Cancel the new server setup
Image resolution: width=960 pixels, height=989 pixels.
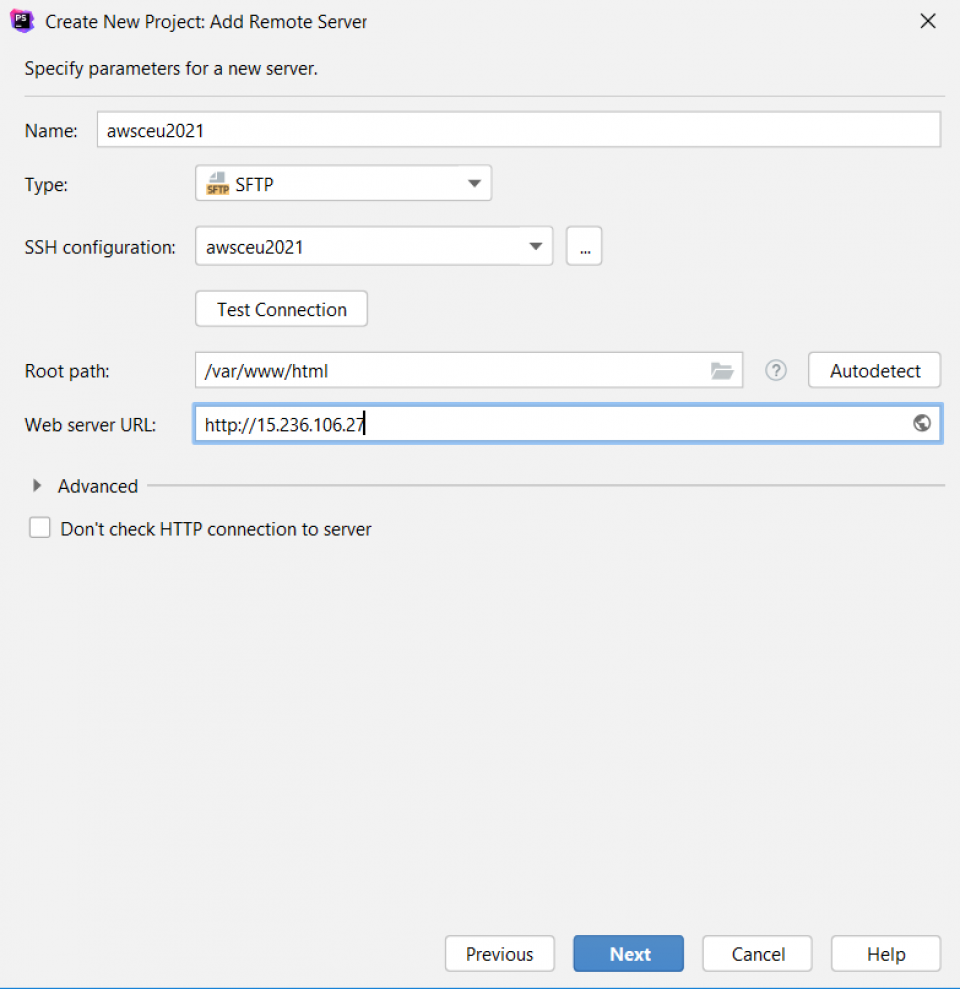coord(756,953)
